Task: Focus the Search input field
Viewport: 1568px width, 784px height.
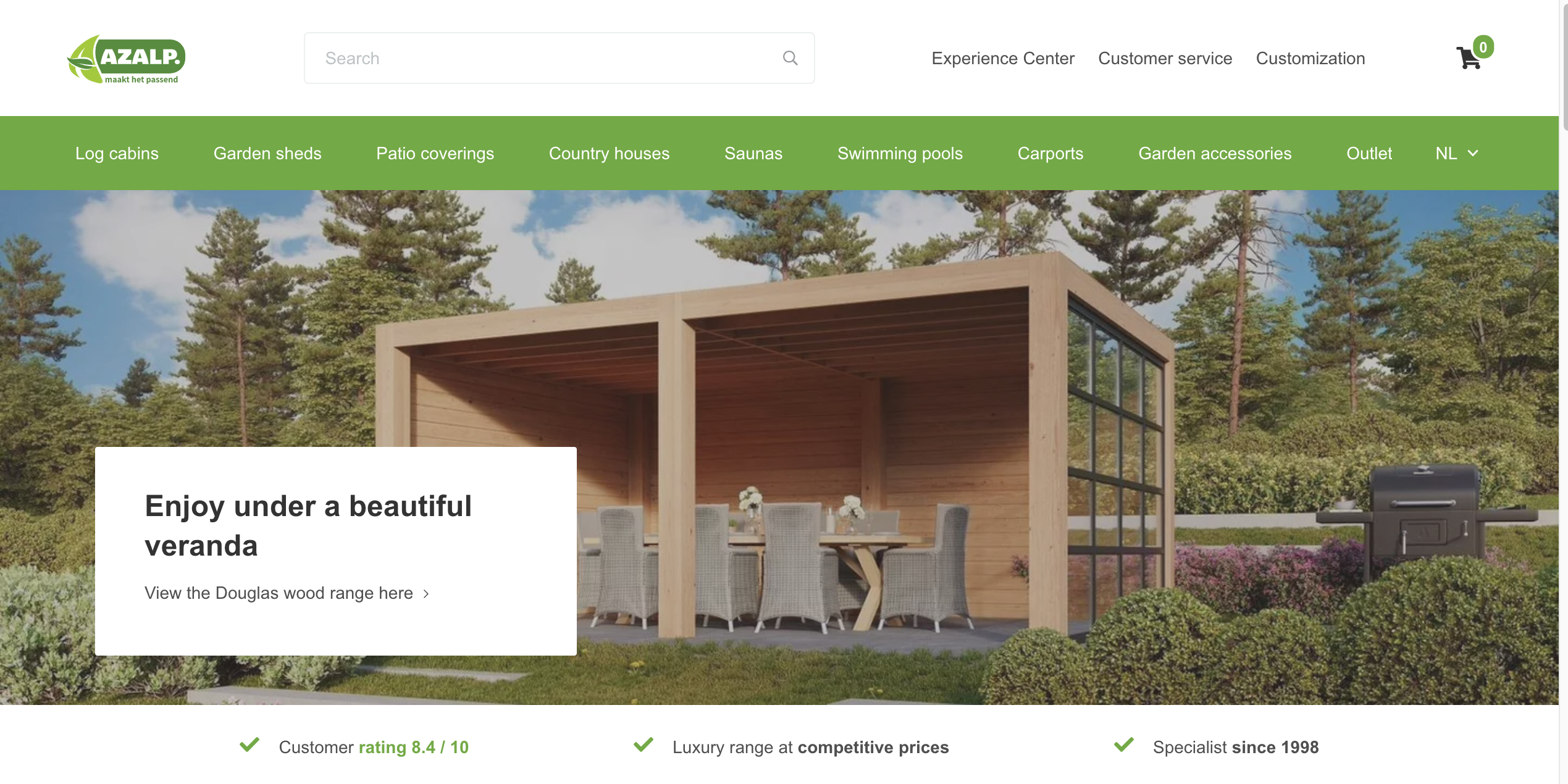Action: (x=559, y=58)
